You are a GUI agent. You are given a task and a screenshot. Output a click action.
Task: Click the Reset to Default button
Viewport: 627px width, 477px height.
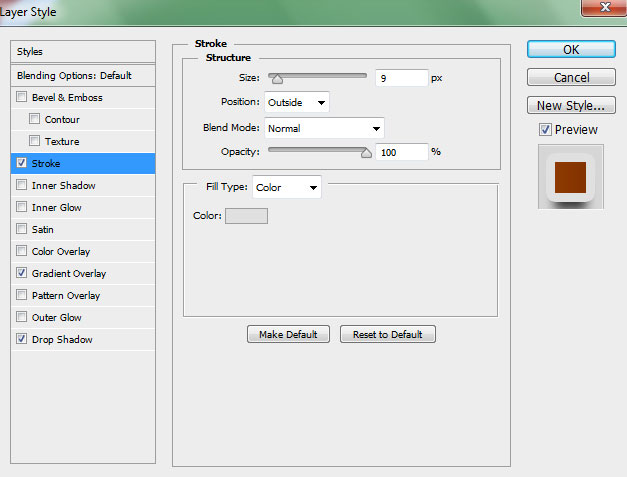[387, 334]
